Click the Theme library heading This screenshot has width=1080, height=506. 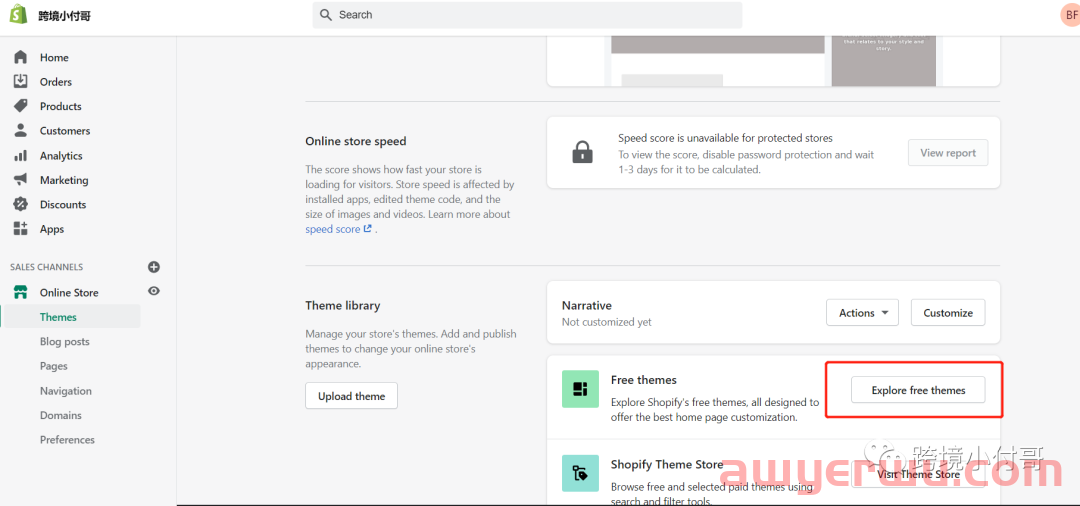tap(343, 306)
